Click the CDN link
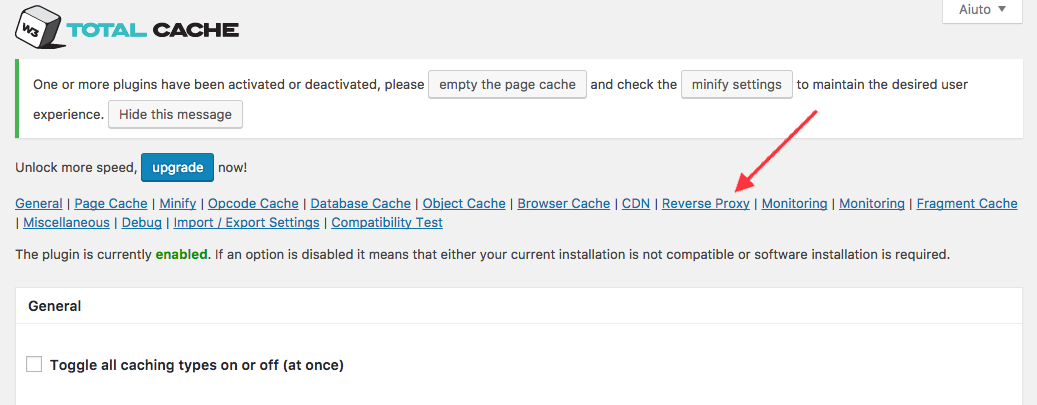The height and width of the screenshot is (405, 1037). click(636, 204)
